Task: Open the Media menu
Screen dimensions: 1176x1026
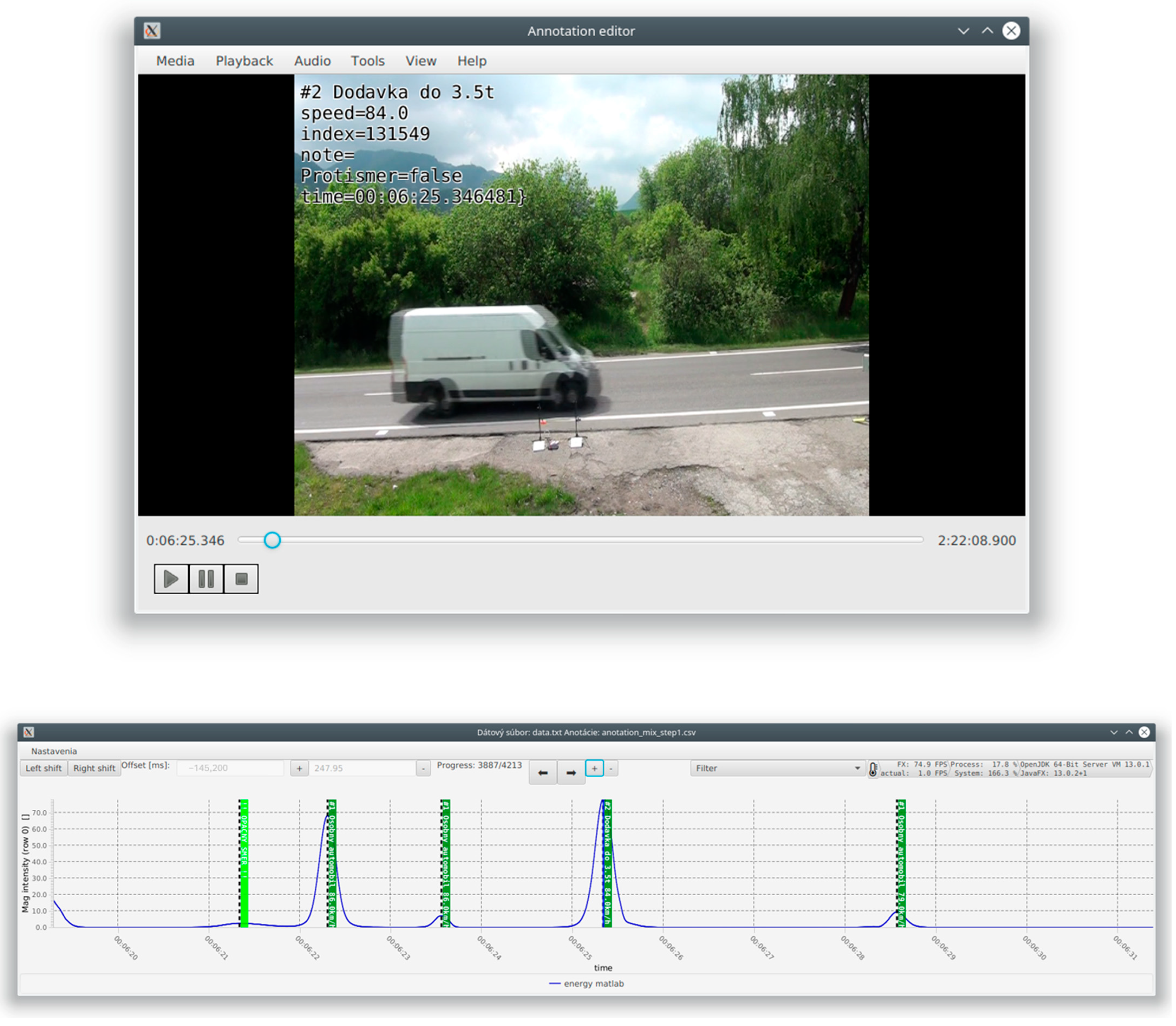Action: 176,61
